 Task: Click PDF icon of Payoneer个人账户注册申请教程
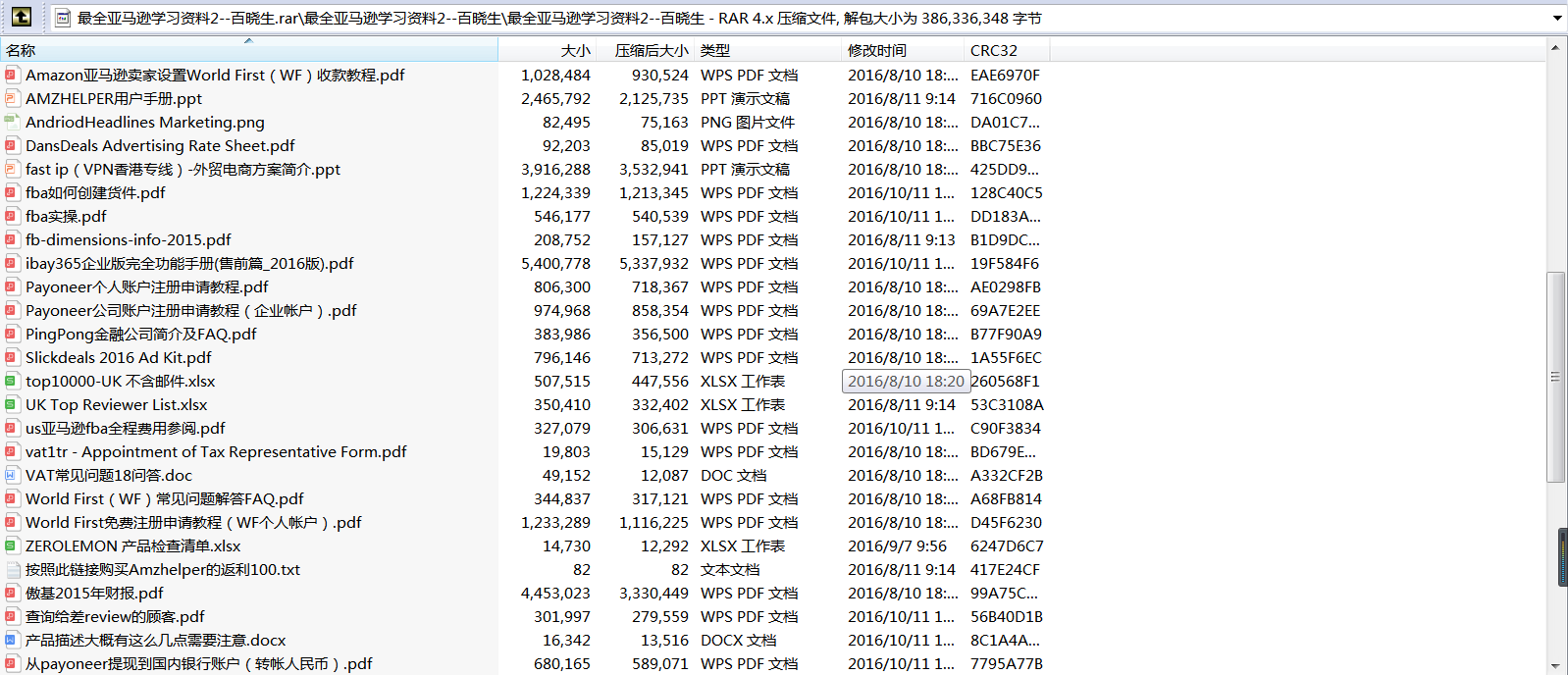coord(12,287)
